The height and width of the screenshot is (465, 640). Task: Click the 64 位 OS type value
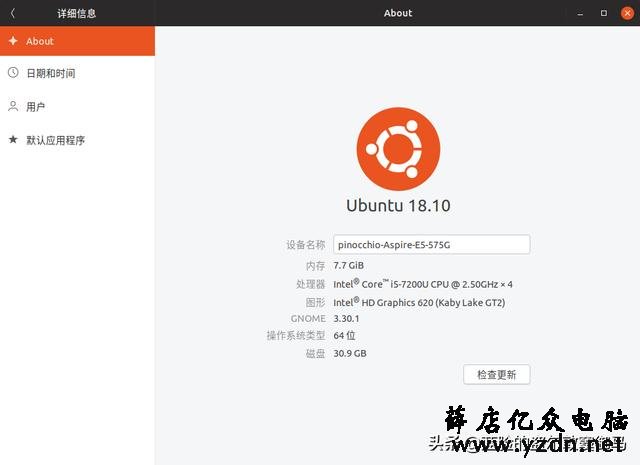[x=344, y=336]
